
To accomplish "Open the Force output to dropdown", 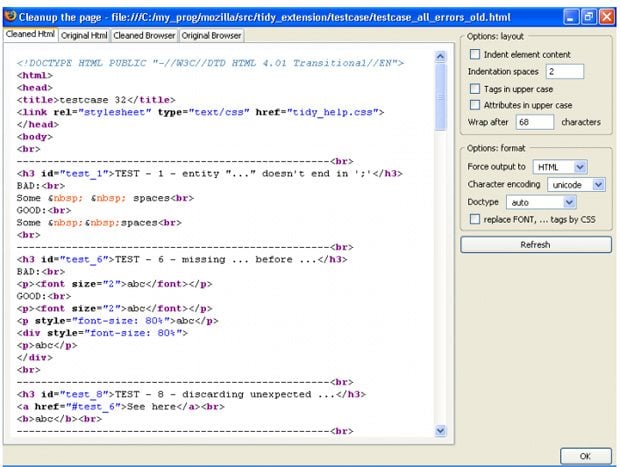I will 580,166.
